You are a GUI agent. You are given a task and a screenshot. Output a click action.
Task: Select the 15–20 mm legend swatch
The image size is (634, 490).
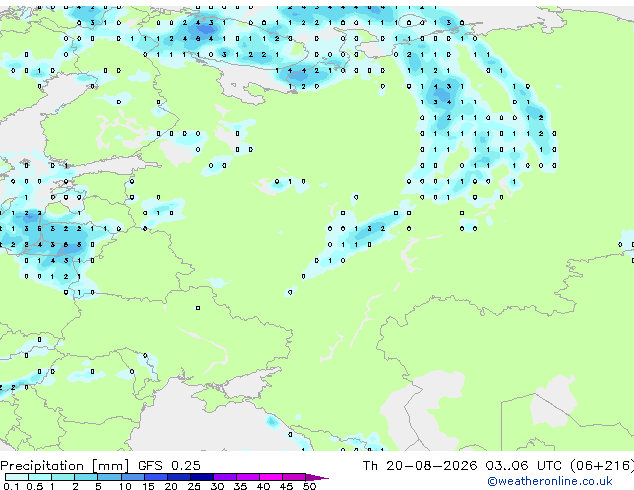coord(156,477)
